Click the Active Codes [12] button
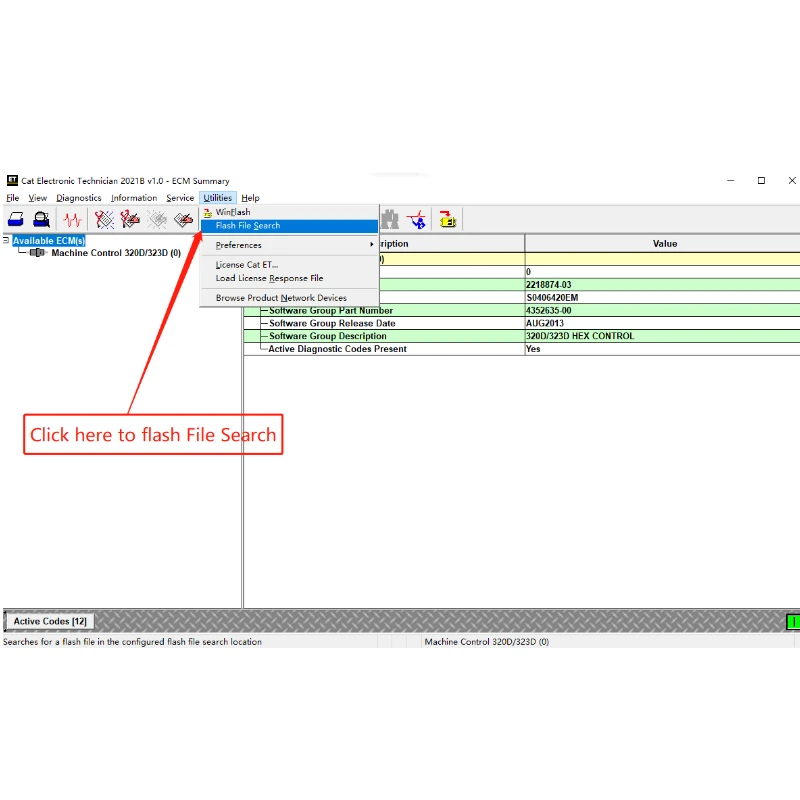Viewport: 800px width, 800px height. point(50,621)
